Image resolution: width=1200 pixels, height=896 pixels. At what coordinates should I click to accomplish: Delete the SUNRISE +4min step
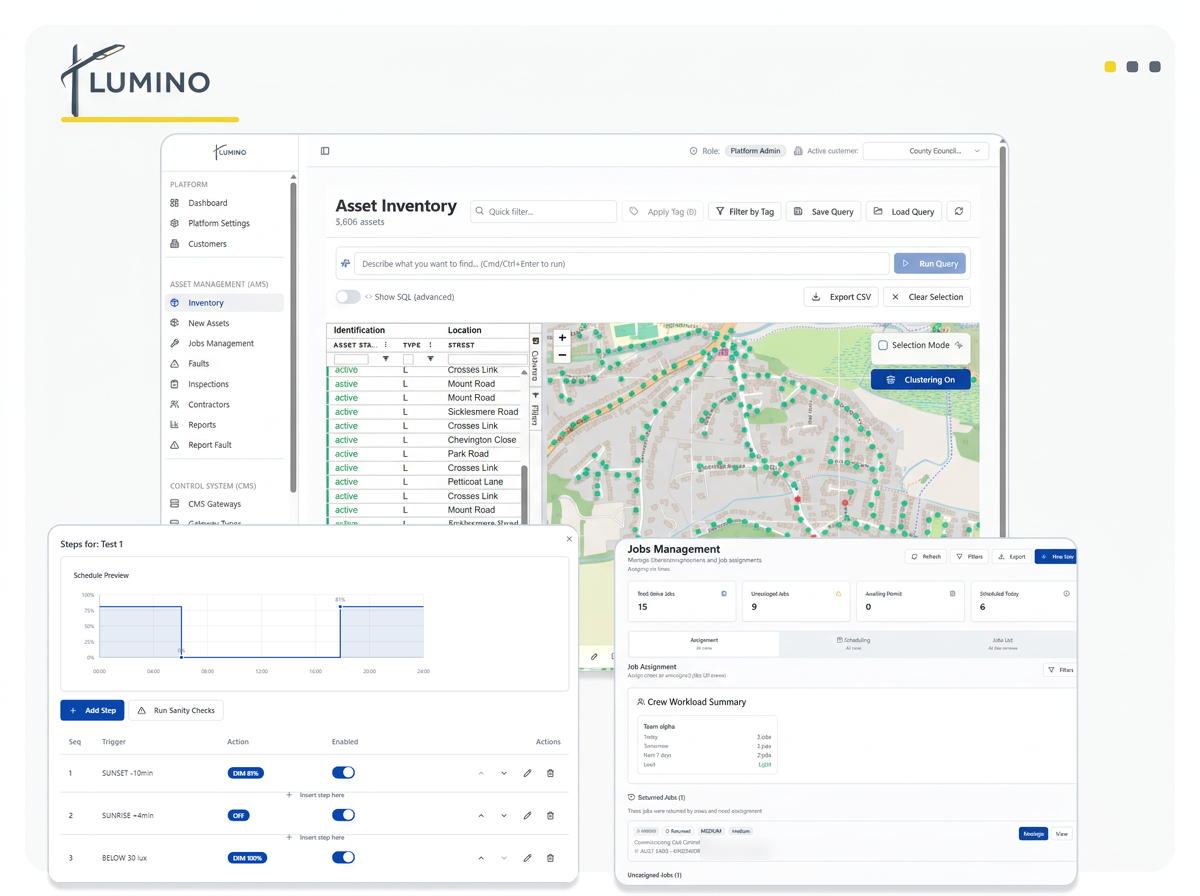coord(550,815)
